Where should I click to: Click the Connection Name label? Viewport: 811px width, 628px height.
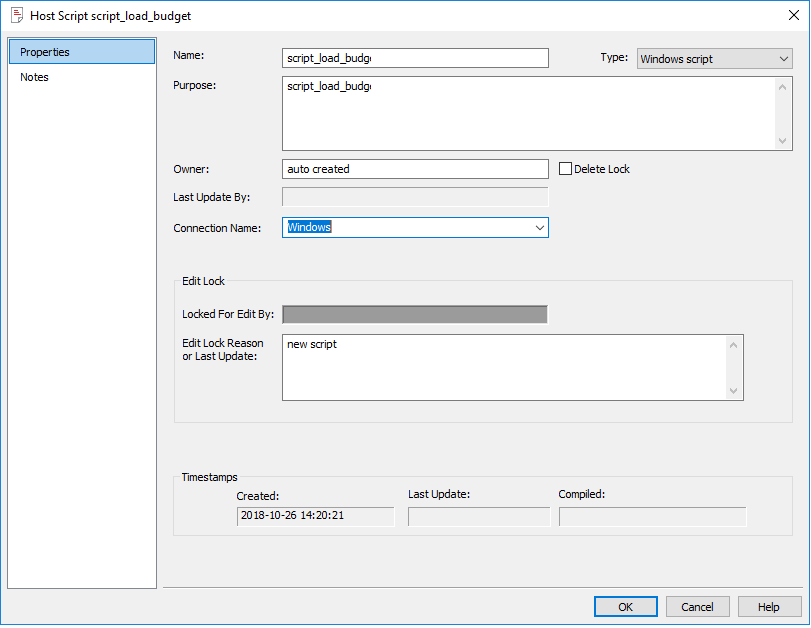point(217,228)
